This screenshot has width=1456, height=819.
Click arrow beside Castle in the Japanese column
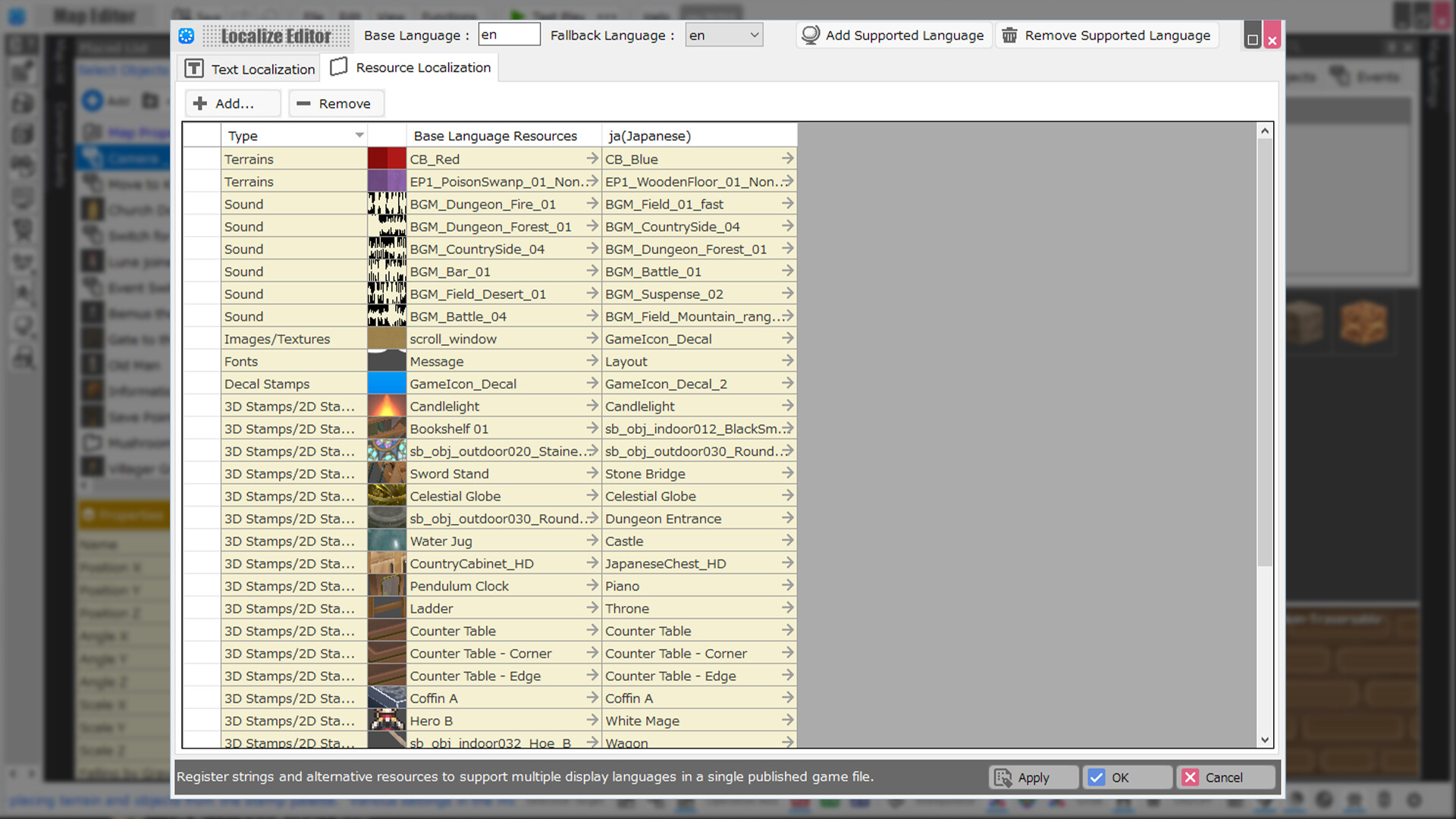[x=786, y=541]
